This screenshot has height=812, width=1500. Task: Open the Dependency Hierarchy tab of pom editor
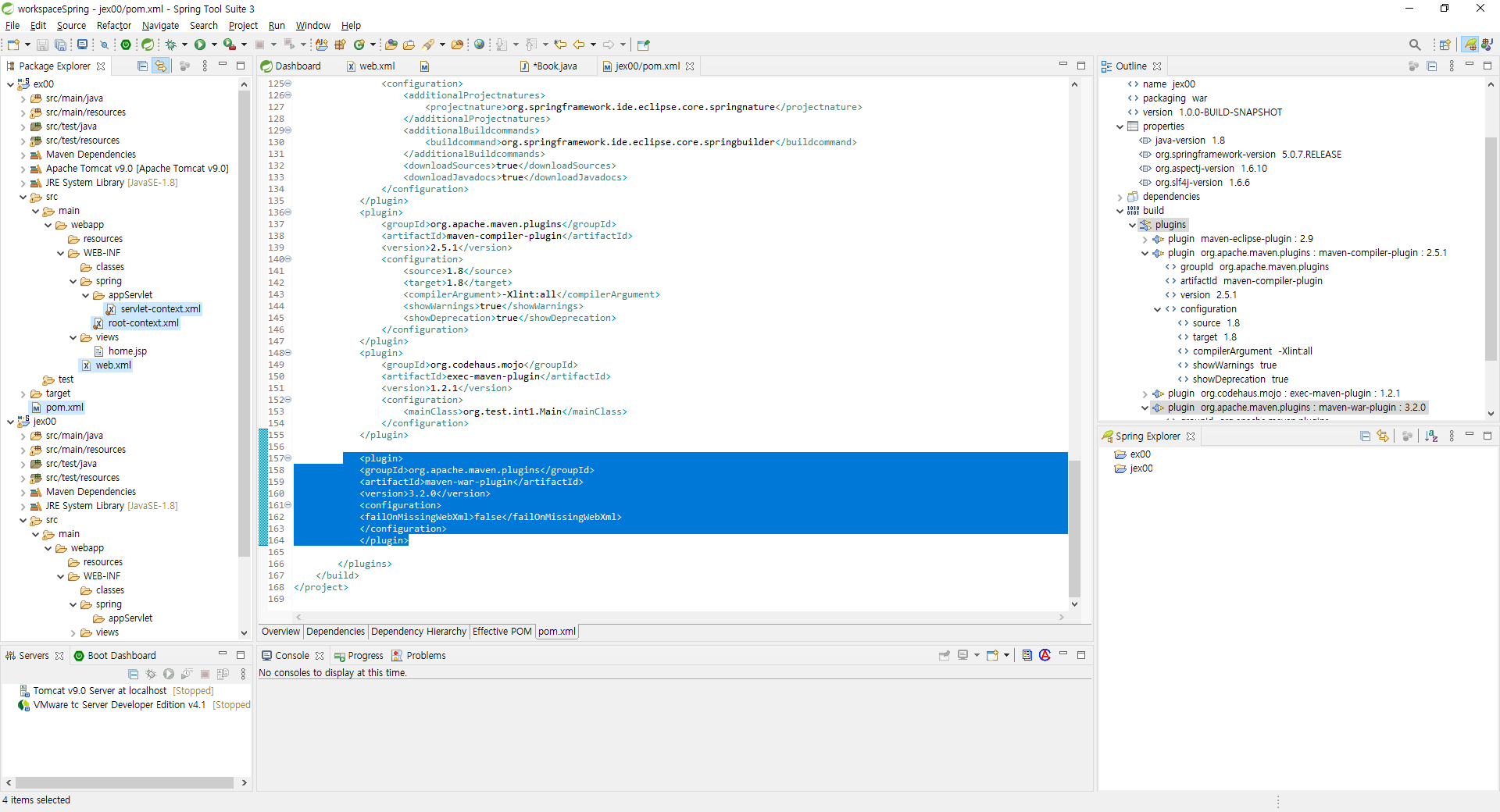tap(419, 632)
